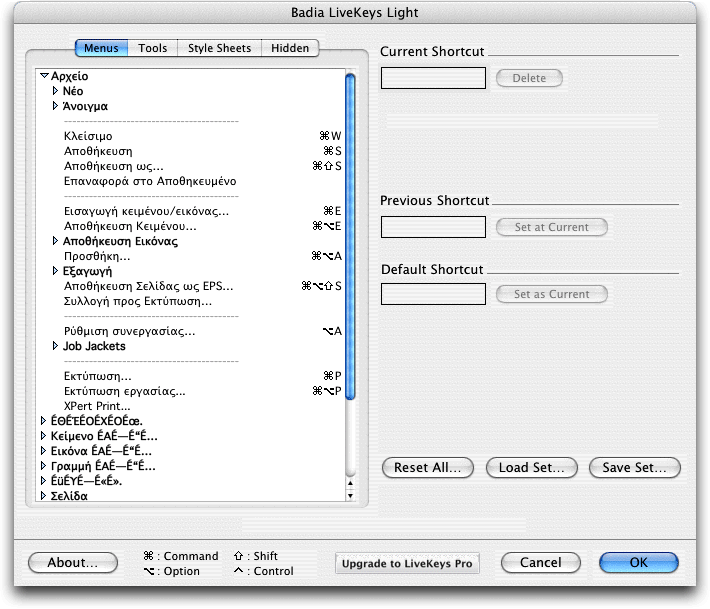The width and height of the screenshot is (710, 609).
Task: Select the Προσθήκη... item
Action: click(x=190, y=256)
